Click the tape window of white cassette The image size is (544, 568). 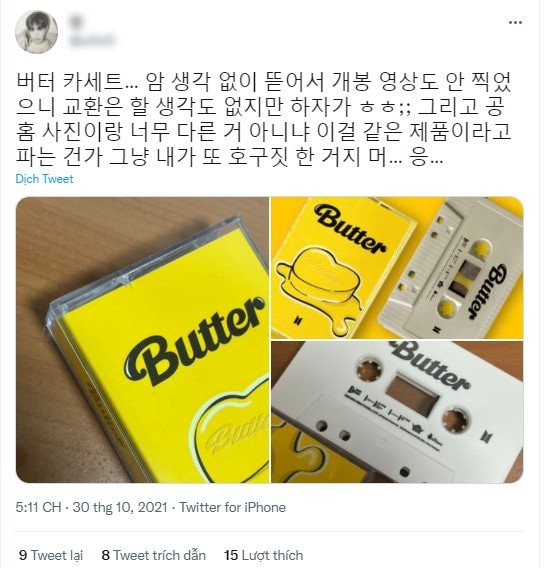pos(412,394)
